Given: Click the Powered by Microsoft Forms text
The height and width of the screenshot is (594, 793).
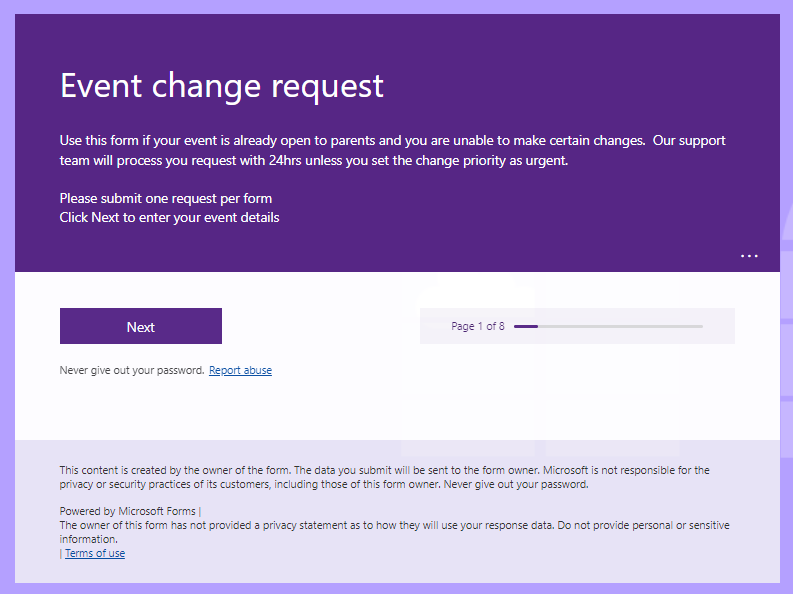Looking at the screenshot, I should (127, 511).
